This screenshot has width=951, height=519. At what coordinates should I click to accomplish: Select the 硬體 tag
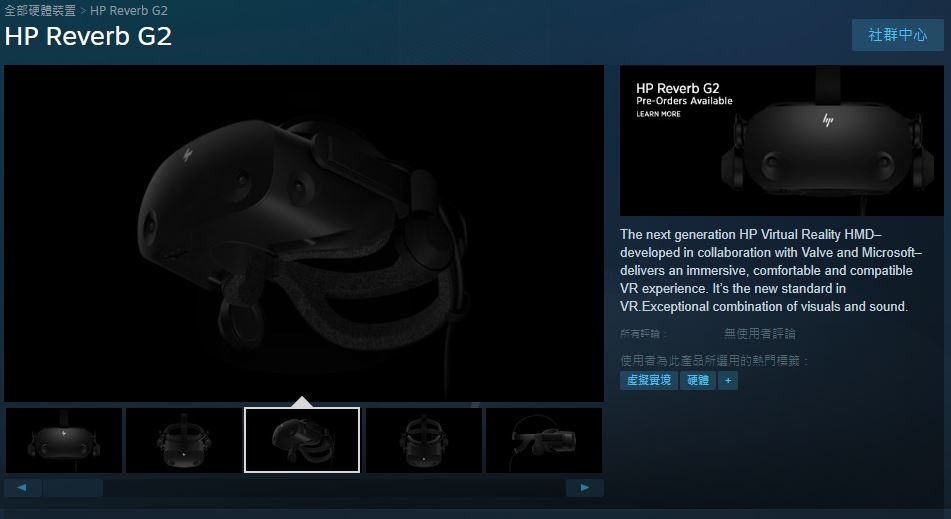(x=698, y=380)
